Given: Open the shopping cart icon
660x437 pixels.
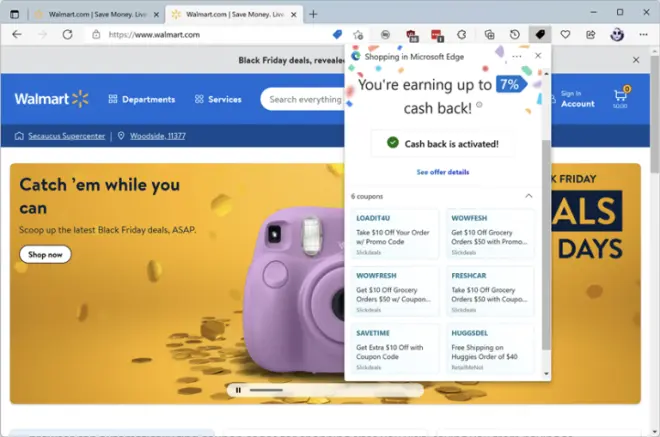Looking at the screenshot, I should pyautogui.click(x=620, y=98).
